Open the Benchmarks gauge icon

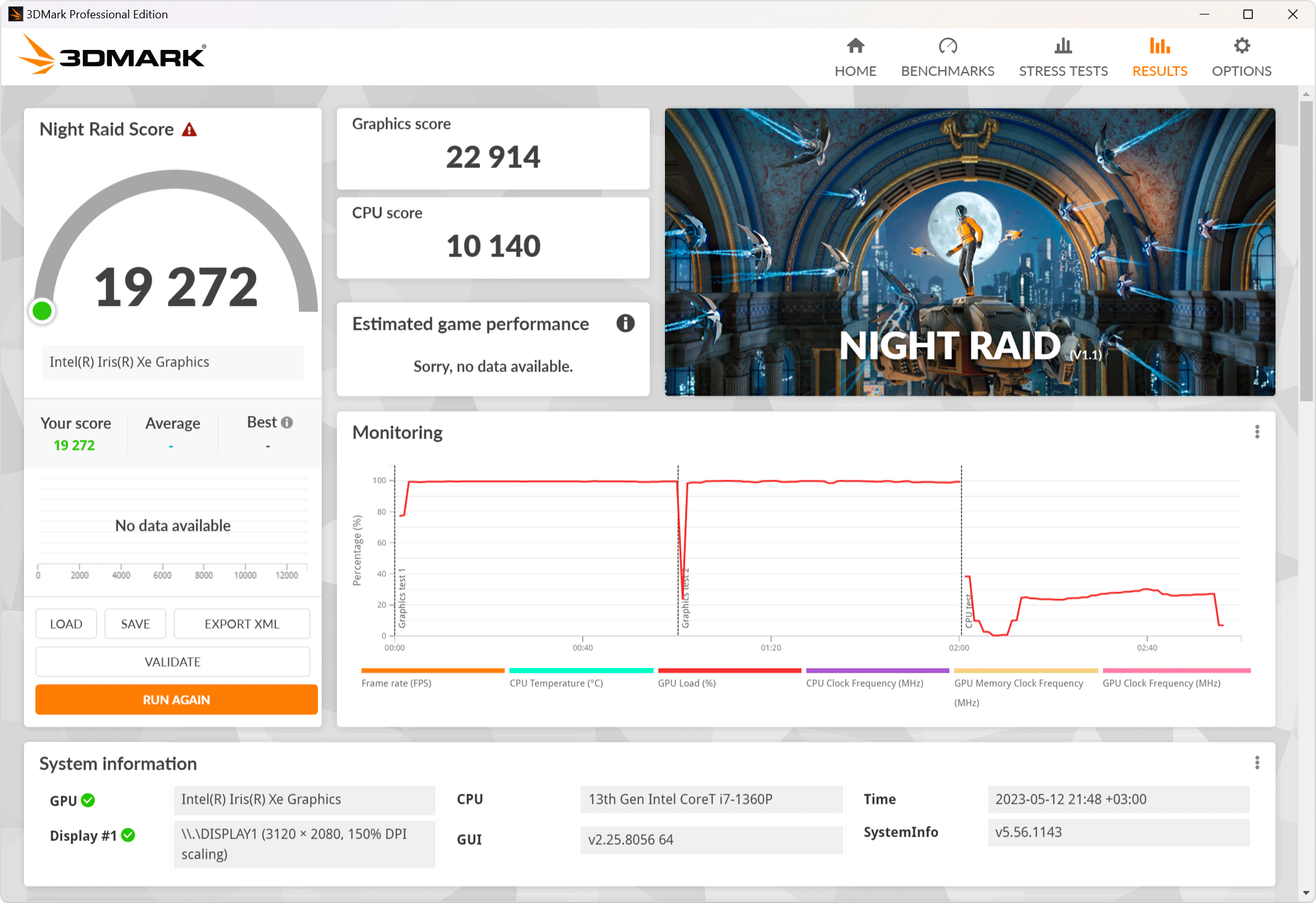click(947, 46)
